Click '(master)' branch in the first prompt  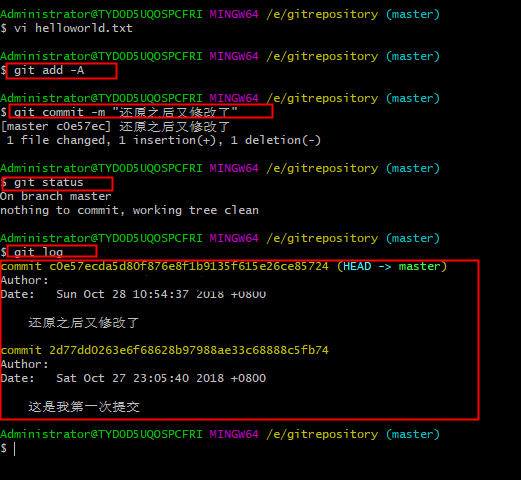(x=413, y=14)
